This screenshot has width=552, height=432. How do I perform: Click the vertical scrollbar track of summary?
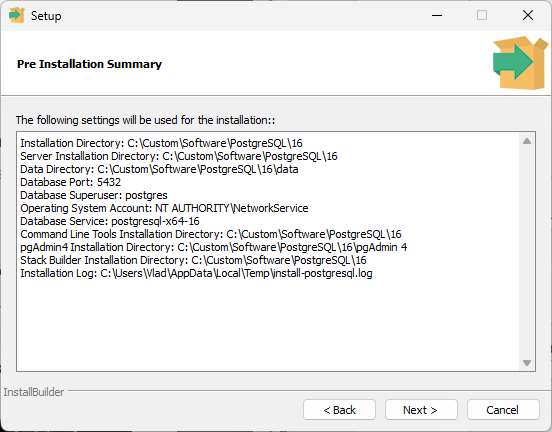(527, 252)
